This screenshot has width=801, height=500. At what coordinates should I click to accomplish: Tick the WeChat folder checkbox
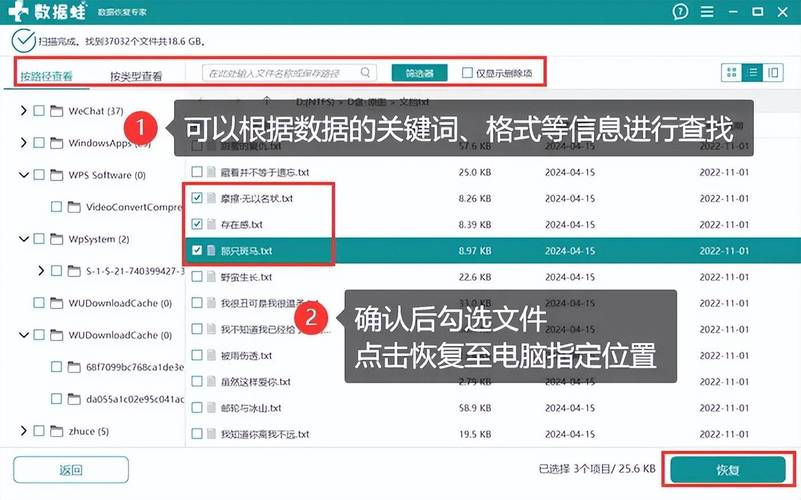pos(39,111)
